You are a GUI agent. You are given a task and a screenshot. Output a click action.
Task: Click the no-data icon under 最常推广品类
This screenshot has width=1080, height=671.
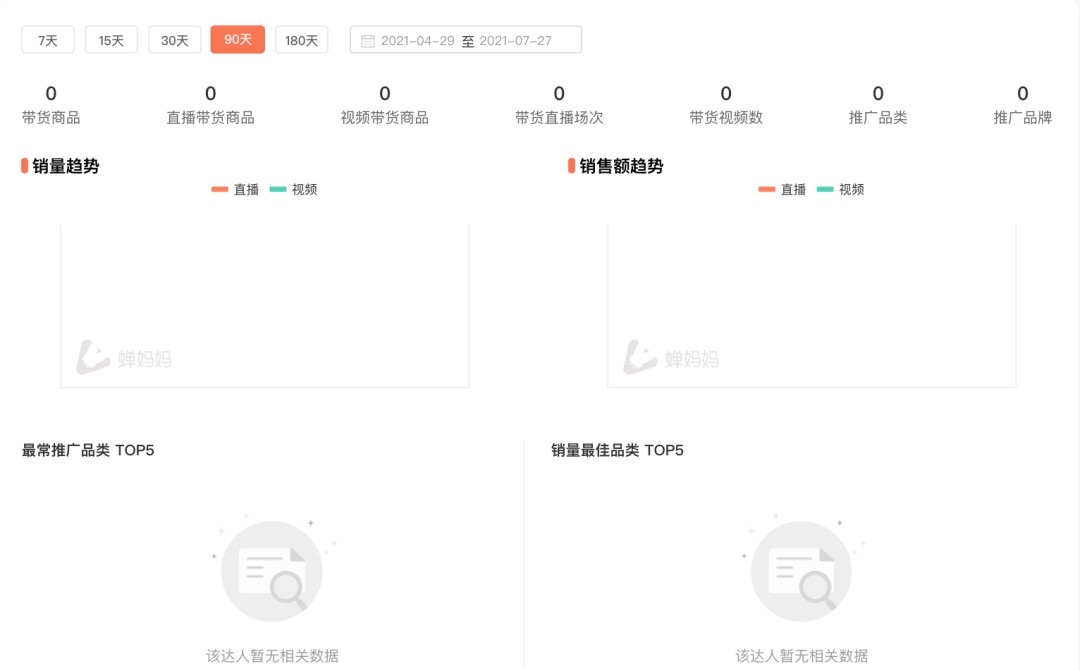pyautogui.click(x=272, y=571)
